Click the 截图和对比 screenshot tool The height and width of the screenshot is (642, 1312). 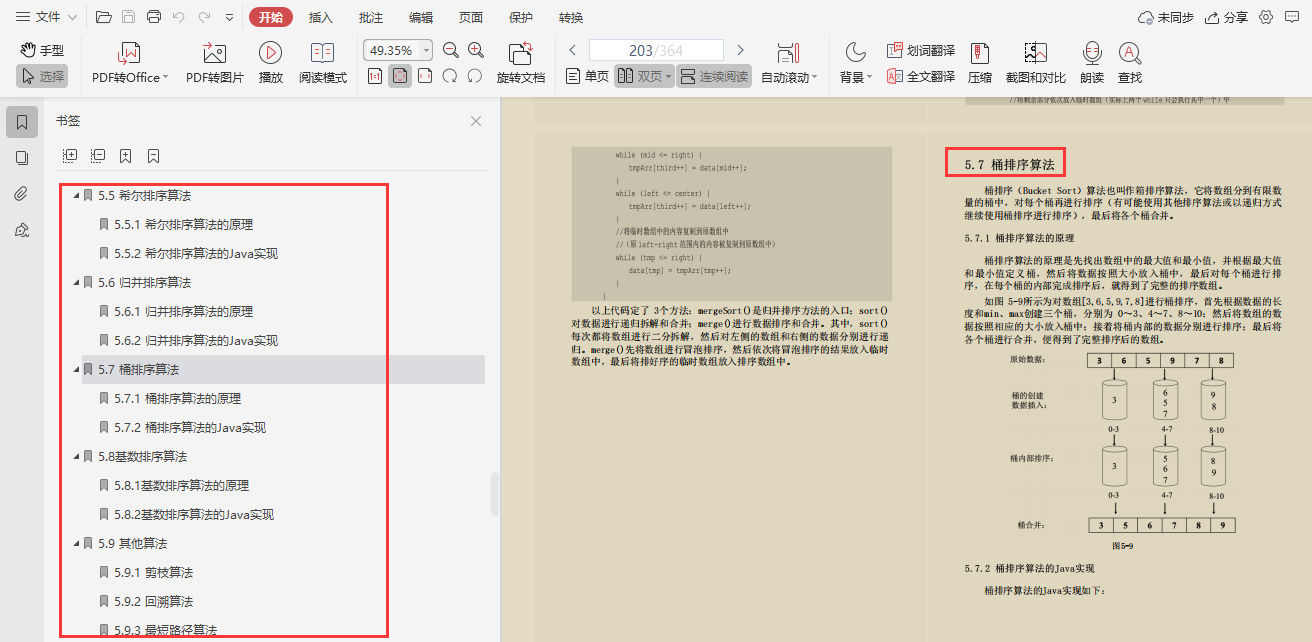pos(1035,65)
